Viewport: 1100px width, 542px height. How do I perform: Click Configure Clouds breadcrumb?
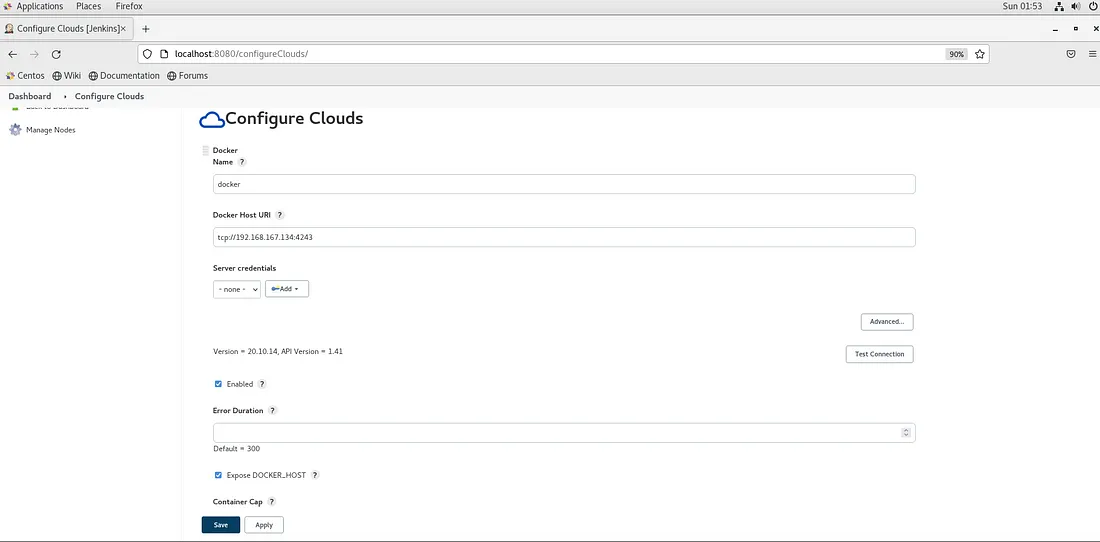tap(109, 96)
